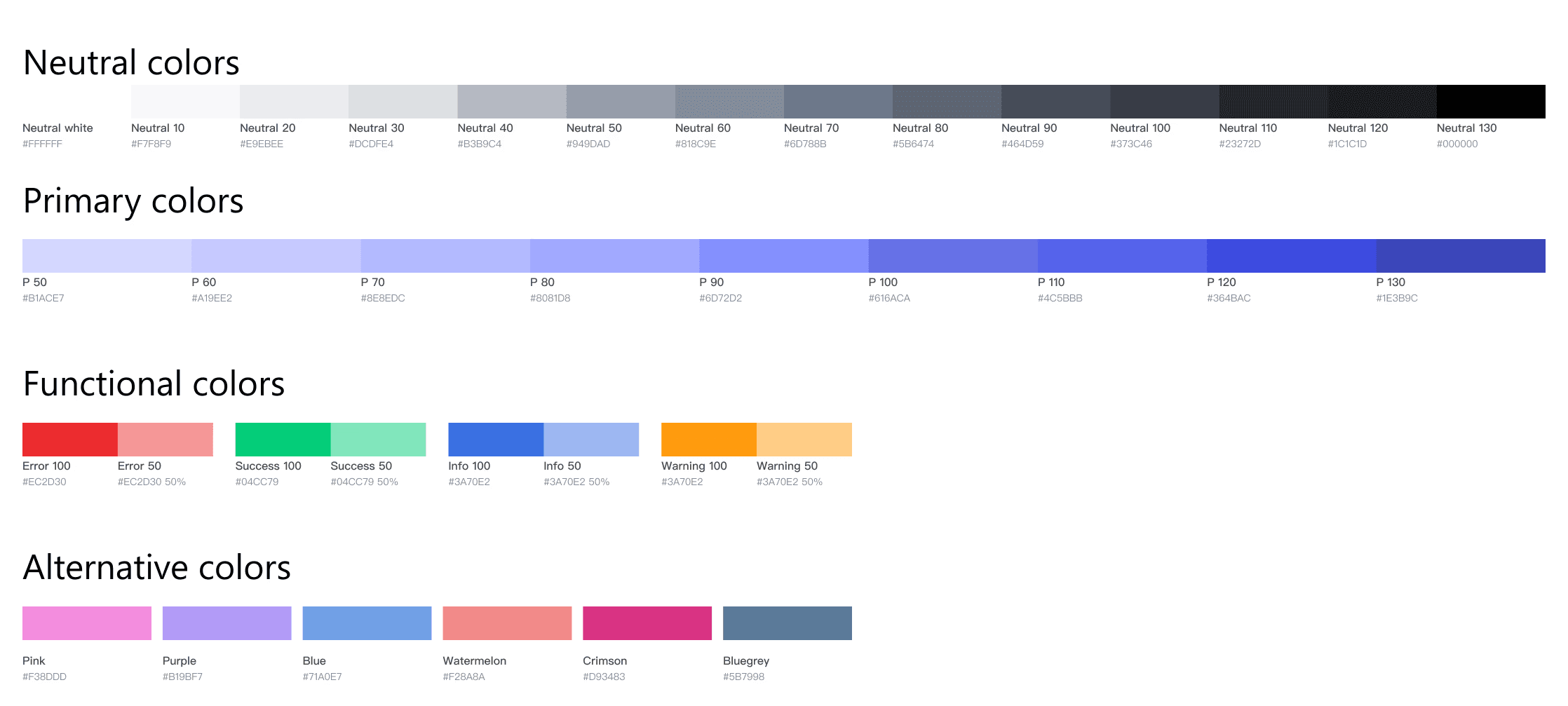Select the P 130 darkest primary swatch
Image resolution: width=1568 pixels, height=706 pixels.
pos(1461,256)
